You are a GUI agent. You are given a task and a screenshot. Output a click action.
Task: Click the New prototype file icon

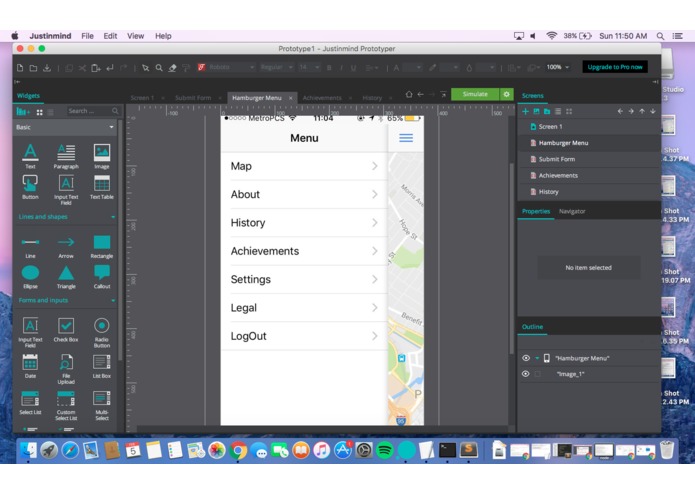pyautogui.click(x=20, y=68)
